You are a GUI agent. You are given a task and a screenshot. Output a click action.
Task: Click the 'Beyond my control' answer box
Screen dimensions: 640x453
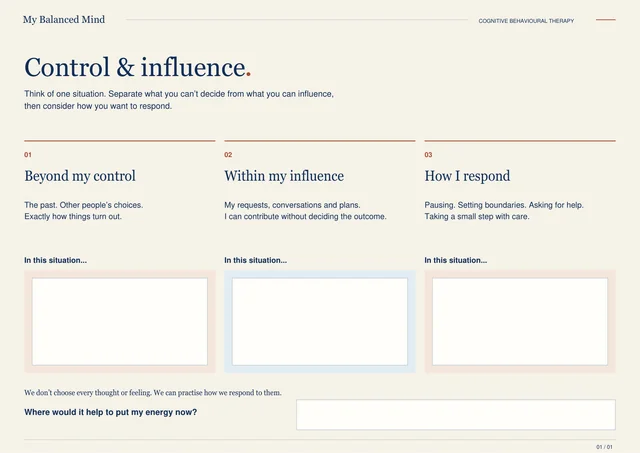click(x=120, y=322)
